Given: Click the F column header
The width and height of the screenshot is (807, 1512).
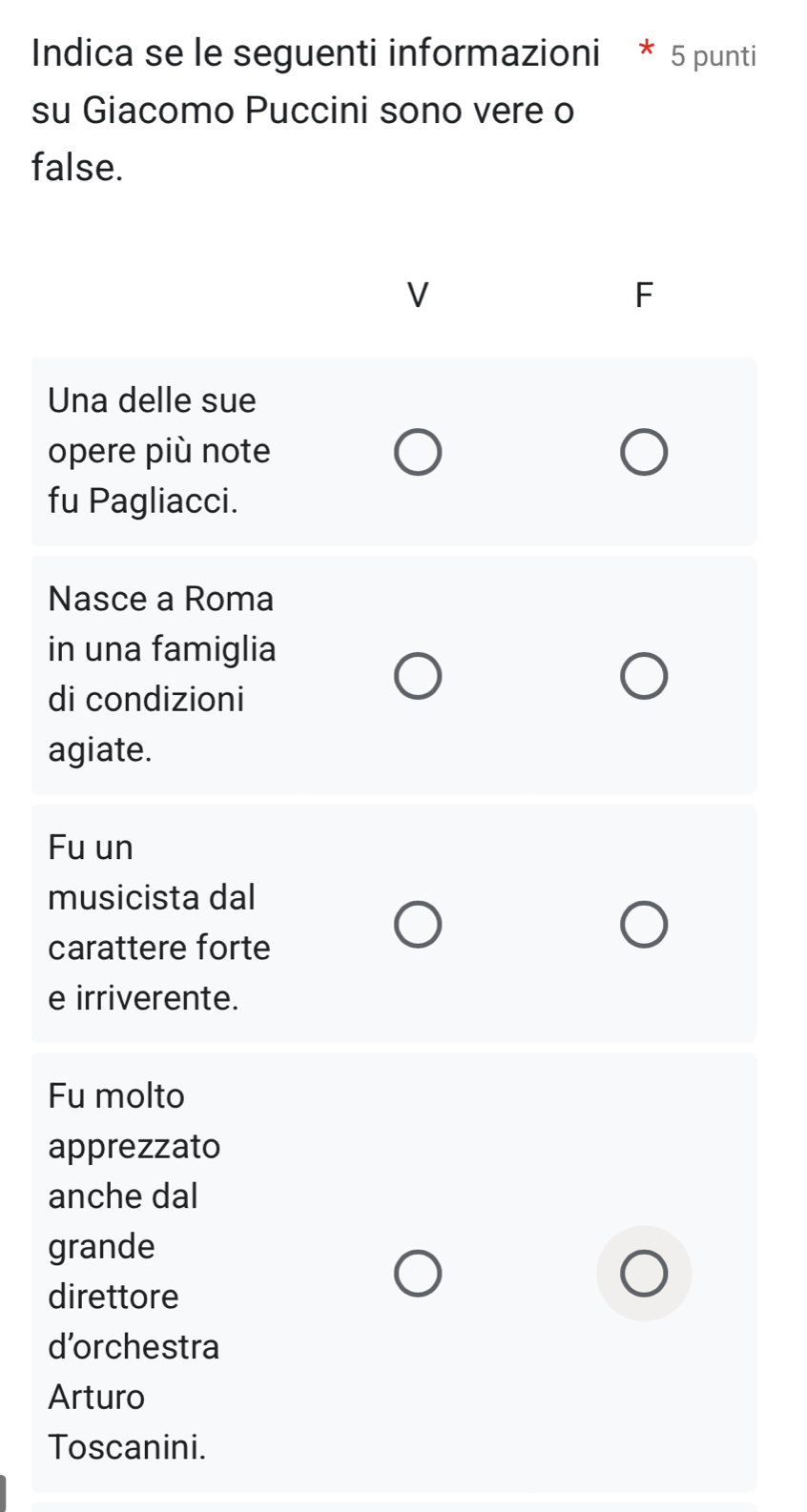Looking at the screenshot, I should point(644,295).
